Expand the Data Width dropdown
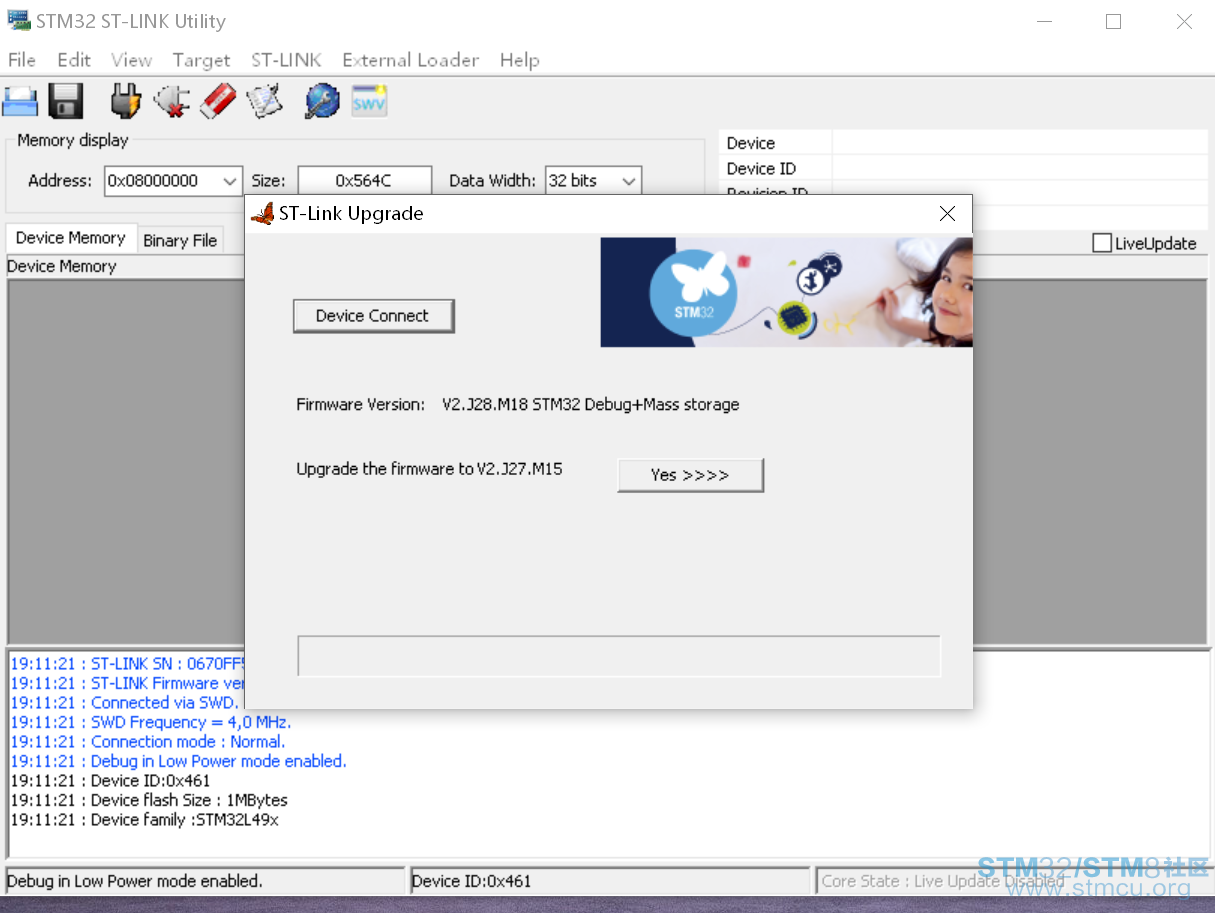This screenshot has width=1215, height=913. [629, 181]
